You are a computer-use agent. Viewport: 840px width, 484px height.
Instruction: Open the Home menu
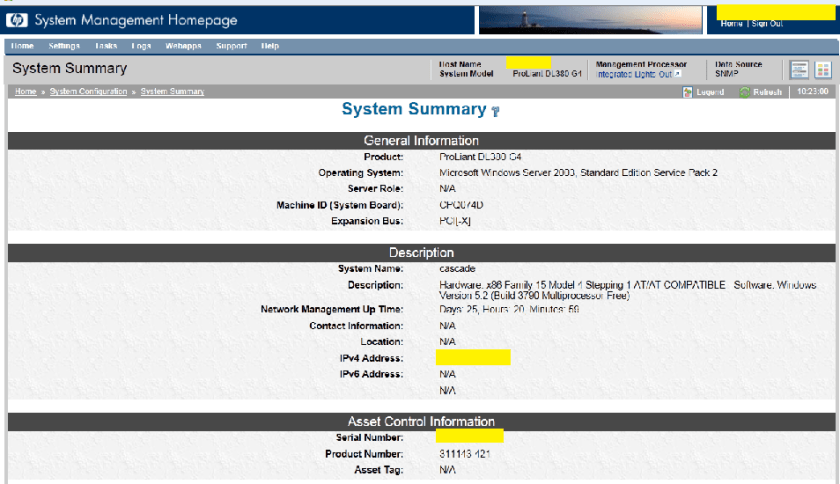click(22, 46)
